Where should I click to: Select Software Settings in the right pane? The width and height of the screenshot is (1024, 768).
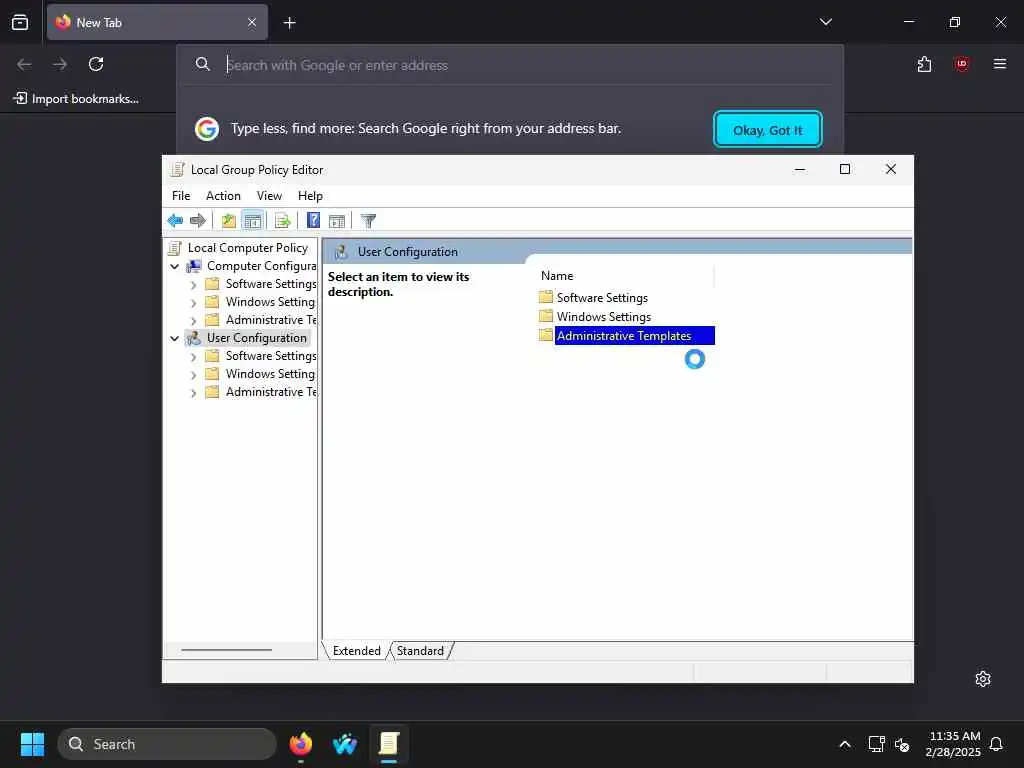601,298
